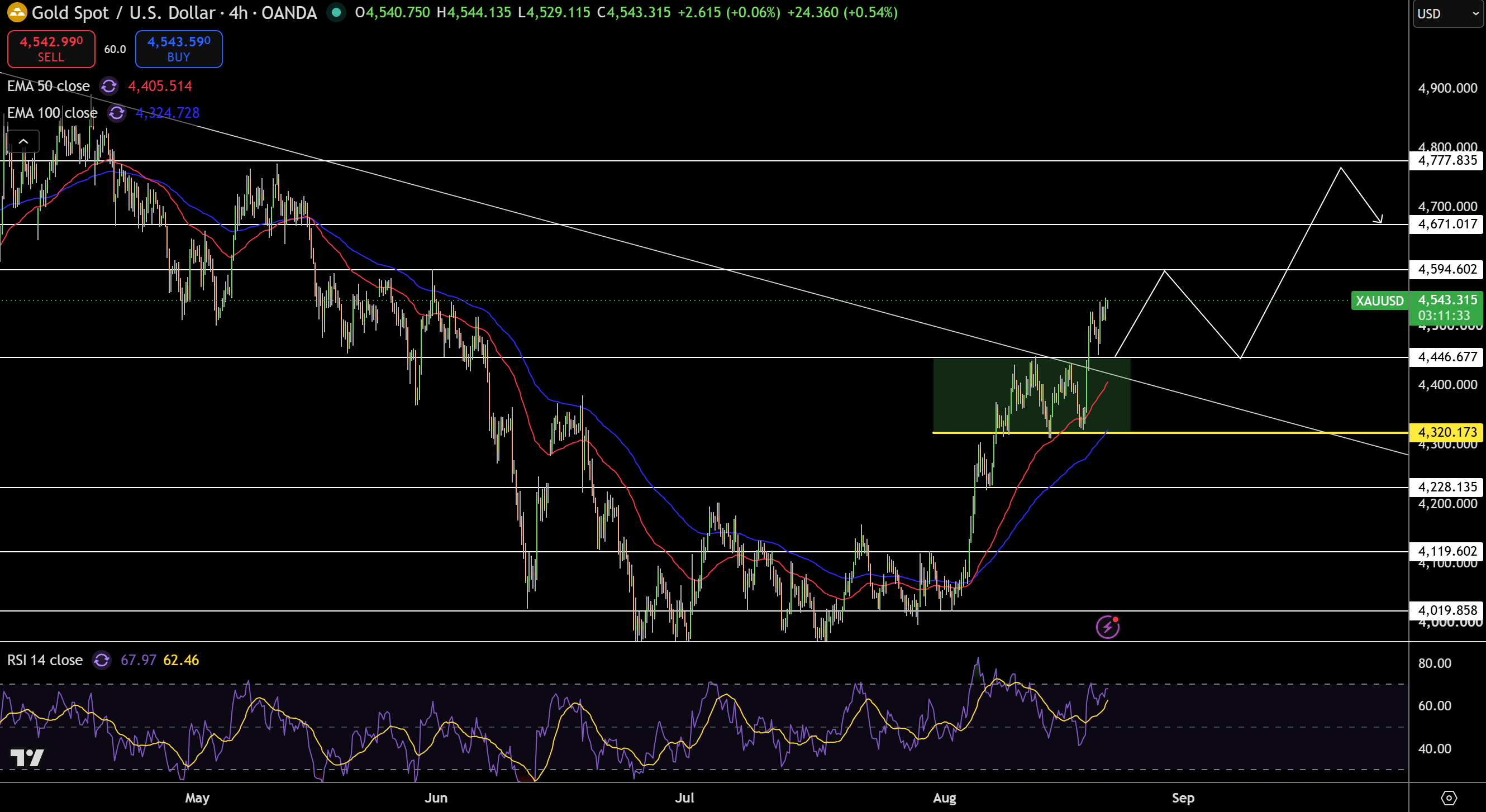Viewport: 1486px width, 812px height.
Task: Click the EMA 50 value 4,405.514
Action: (160, 86)
